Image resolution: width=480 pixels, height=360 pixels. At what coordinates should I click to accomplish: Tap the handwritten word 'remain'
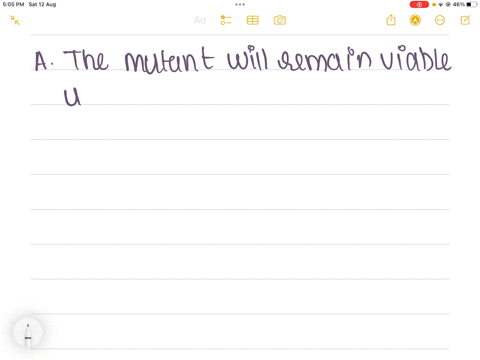click(325, 60)
